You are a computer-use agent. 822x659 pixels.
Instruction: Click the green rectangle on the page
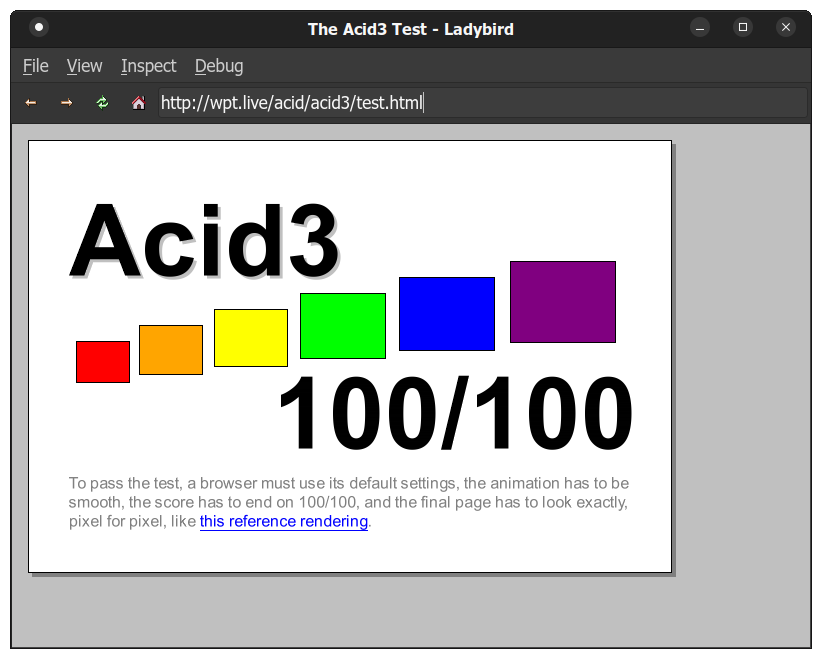click(342, 325)
